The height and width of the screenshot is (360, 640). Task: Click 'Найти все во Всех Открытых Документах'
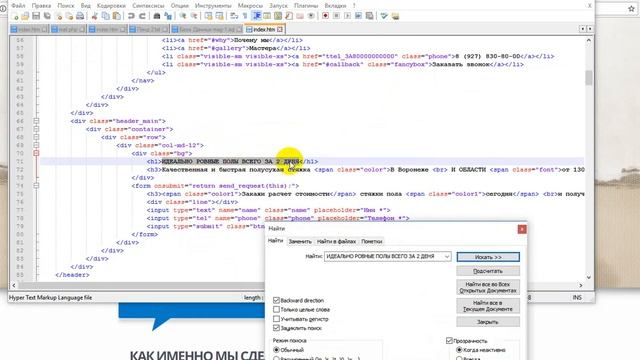click(x=488, y=287)
